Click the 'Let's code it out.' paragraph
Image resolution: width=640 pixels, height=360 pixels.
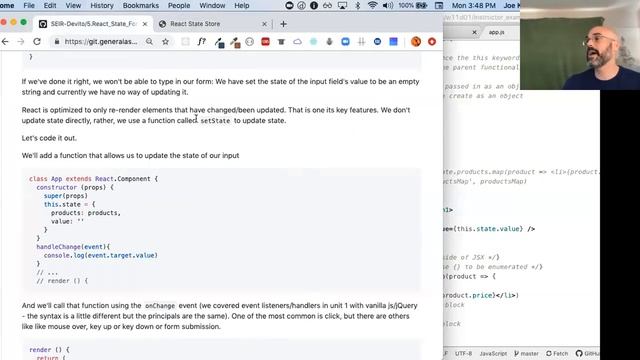point(49,138)
